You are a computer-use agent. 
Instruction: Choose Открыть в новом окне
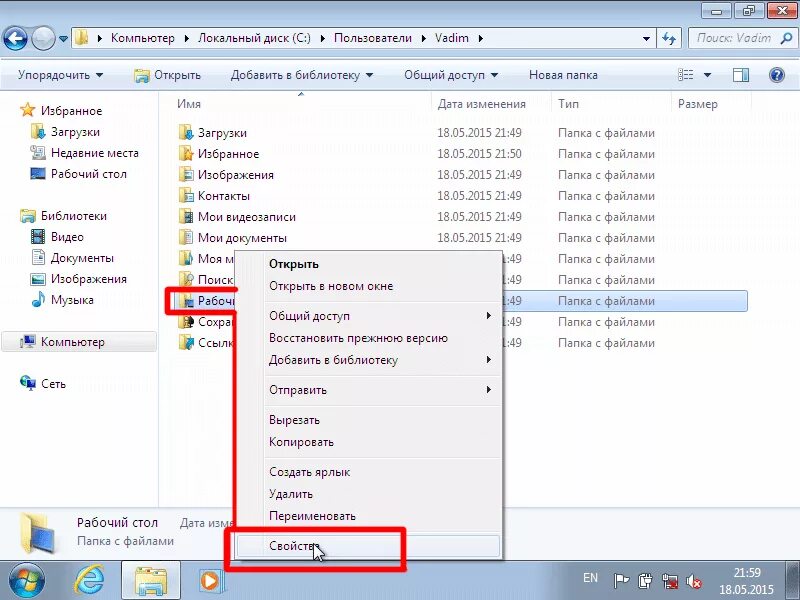point(368,286)
